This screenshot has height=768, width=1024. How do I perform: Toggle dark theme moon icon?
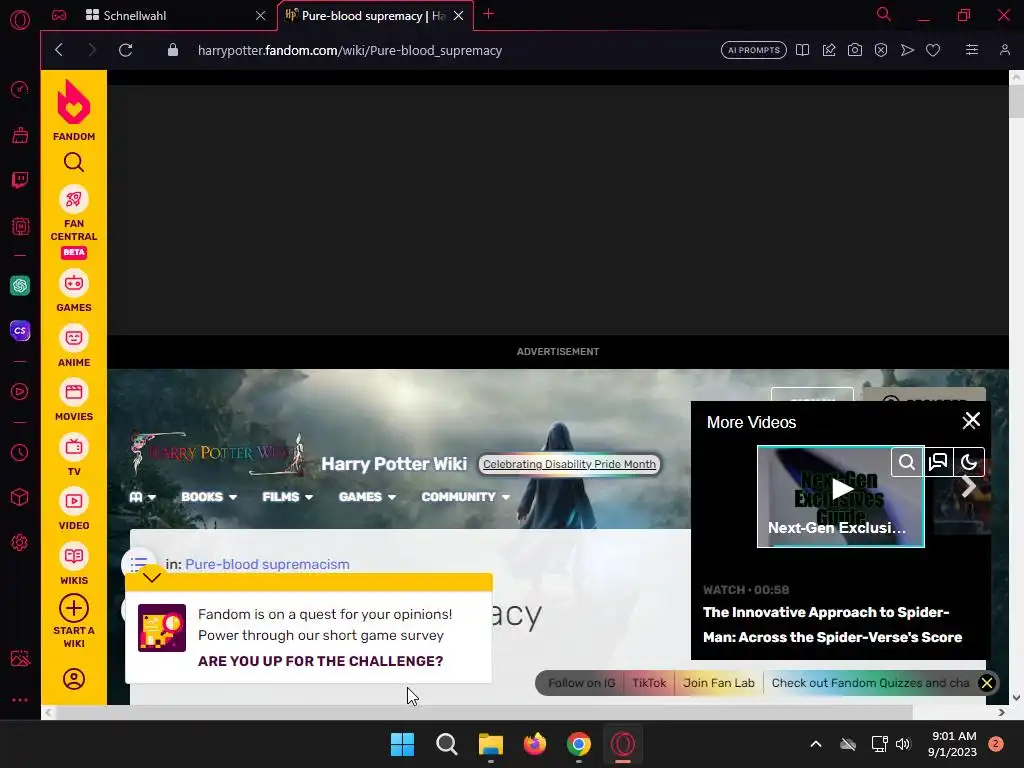969,462
